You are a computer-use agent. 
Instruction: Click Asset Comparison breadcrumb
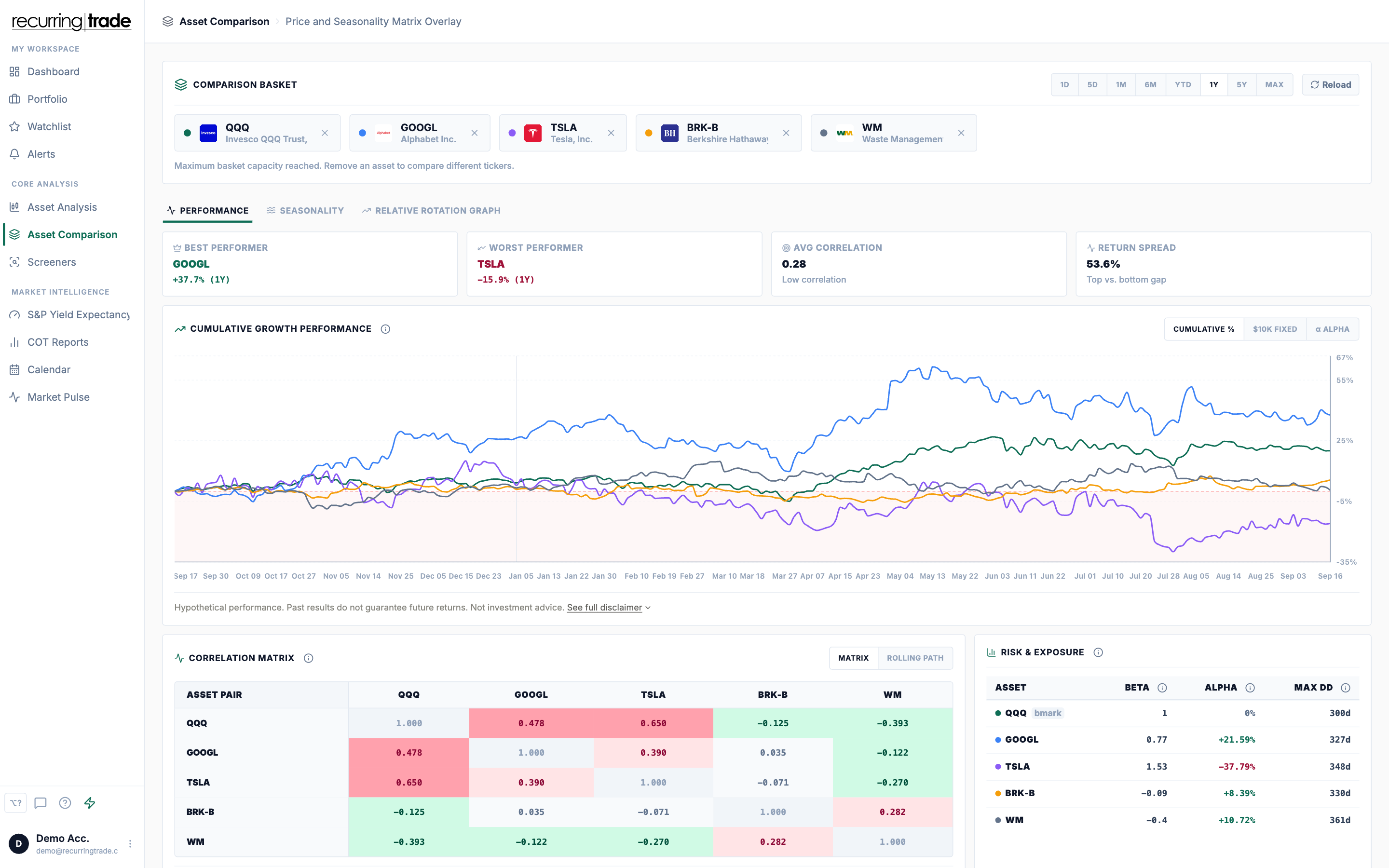point(224,22)
